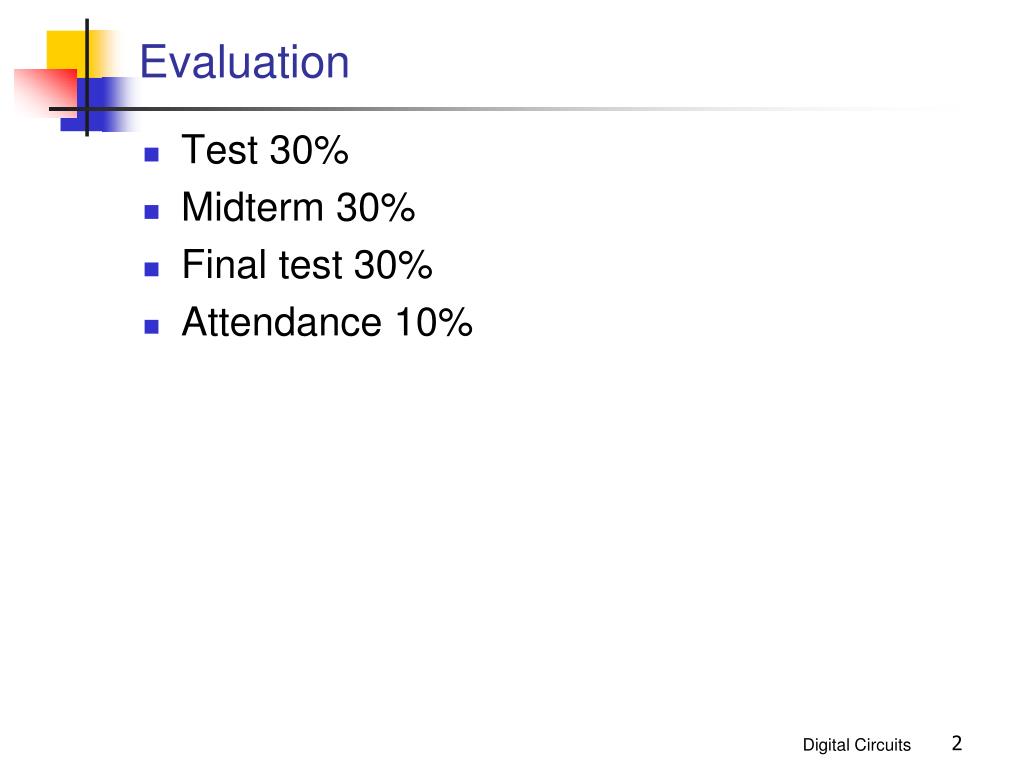This screenshot has width=1024, height=768.
Task: Click the vertical black line in logo
Action: 87,77
